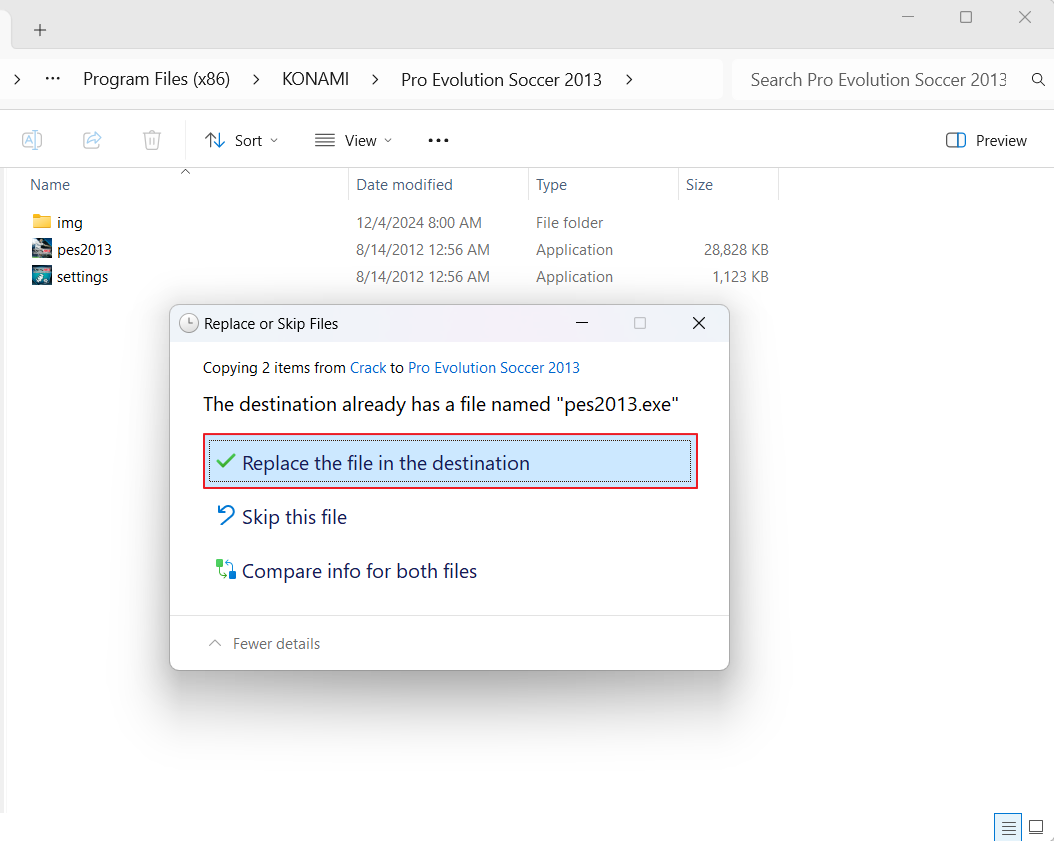Minimize the File Explorer window
1054x841 pixels.
(x=908, y=17)
